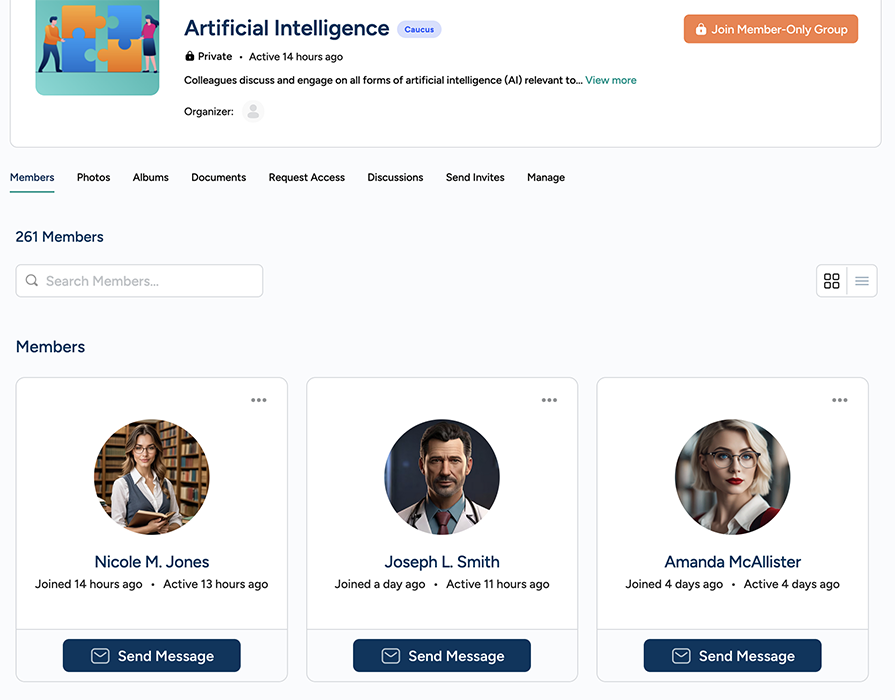
Task: Switch to list view layout
Action: click(862, 281)
